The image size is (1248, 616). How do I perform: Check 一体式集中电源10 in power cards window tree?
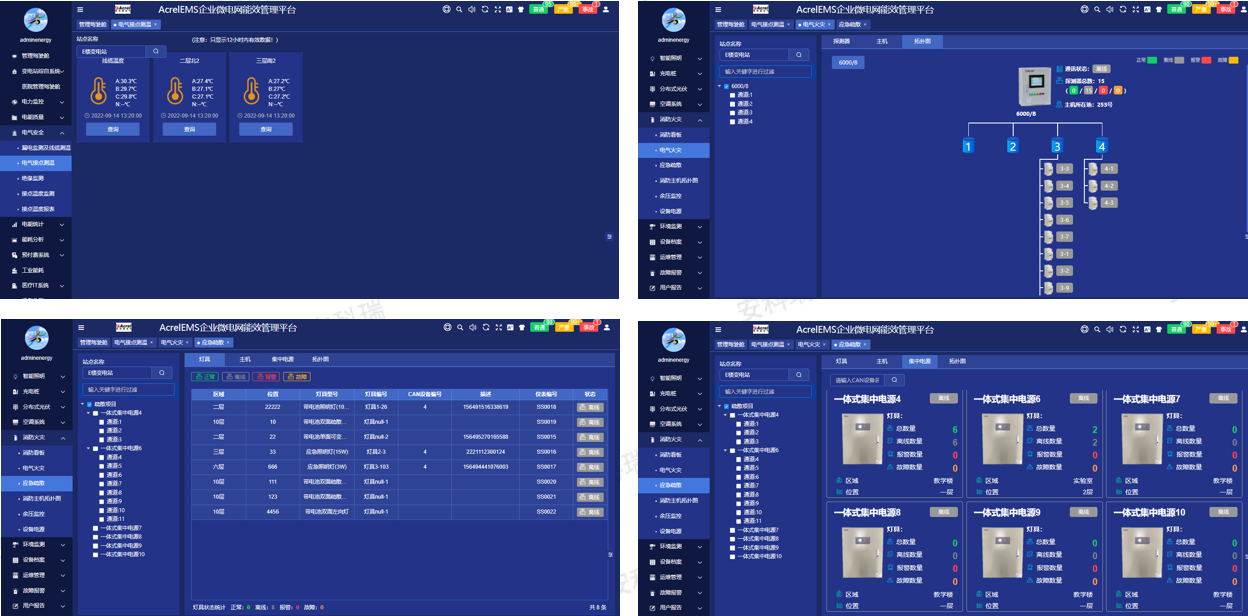point(734,556)
